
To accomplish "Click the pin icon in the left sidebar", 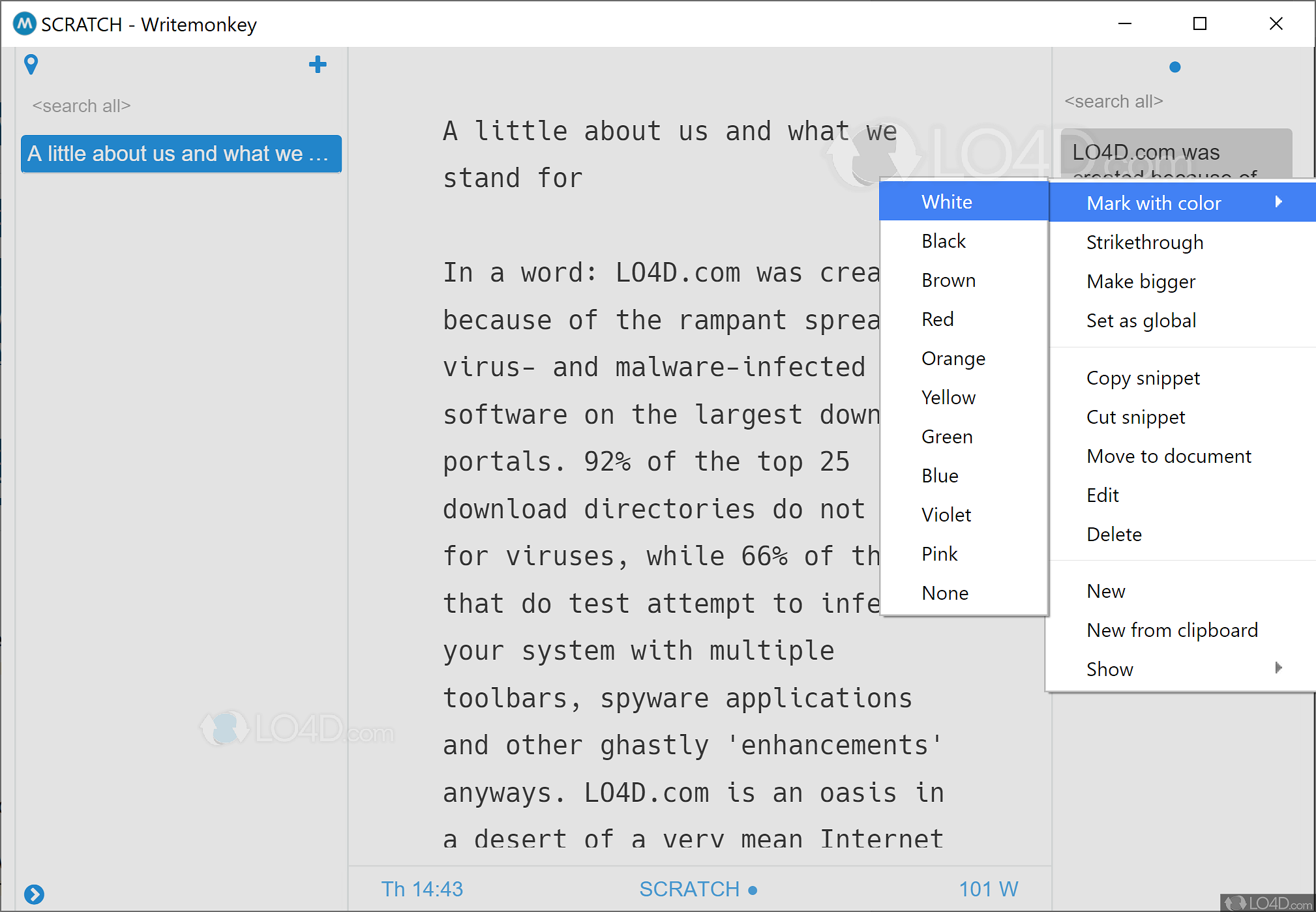I will coord(31,64).
